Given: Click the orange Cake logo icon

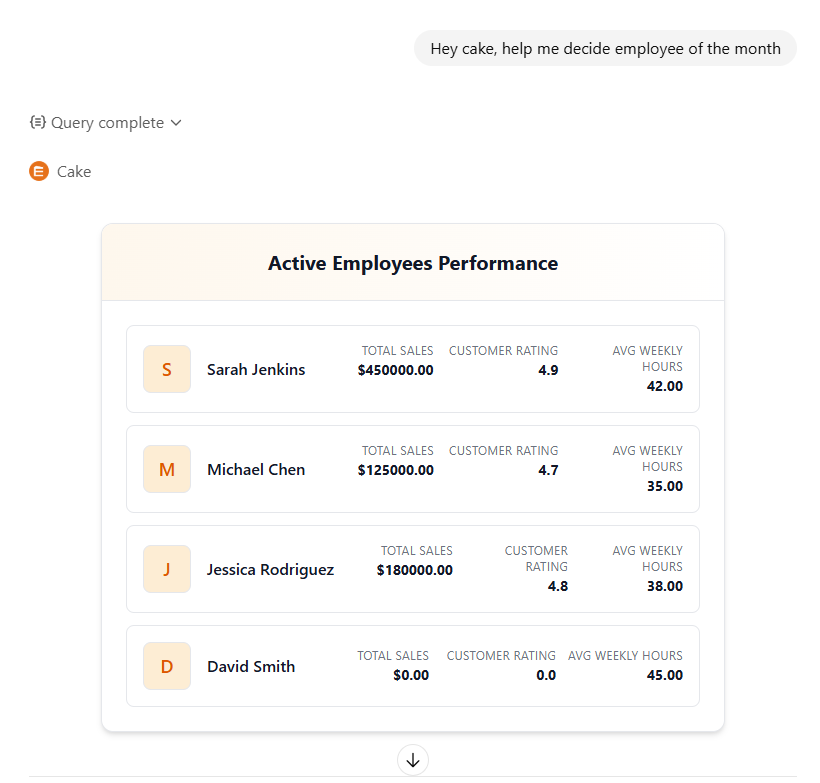Looking at the screenshot, I should click(39, 171).
